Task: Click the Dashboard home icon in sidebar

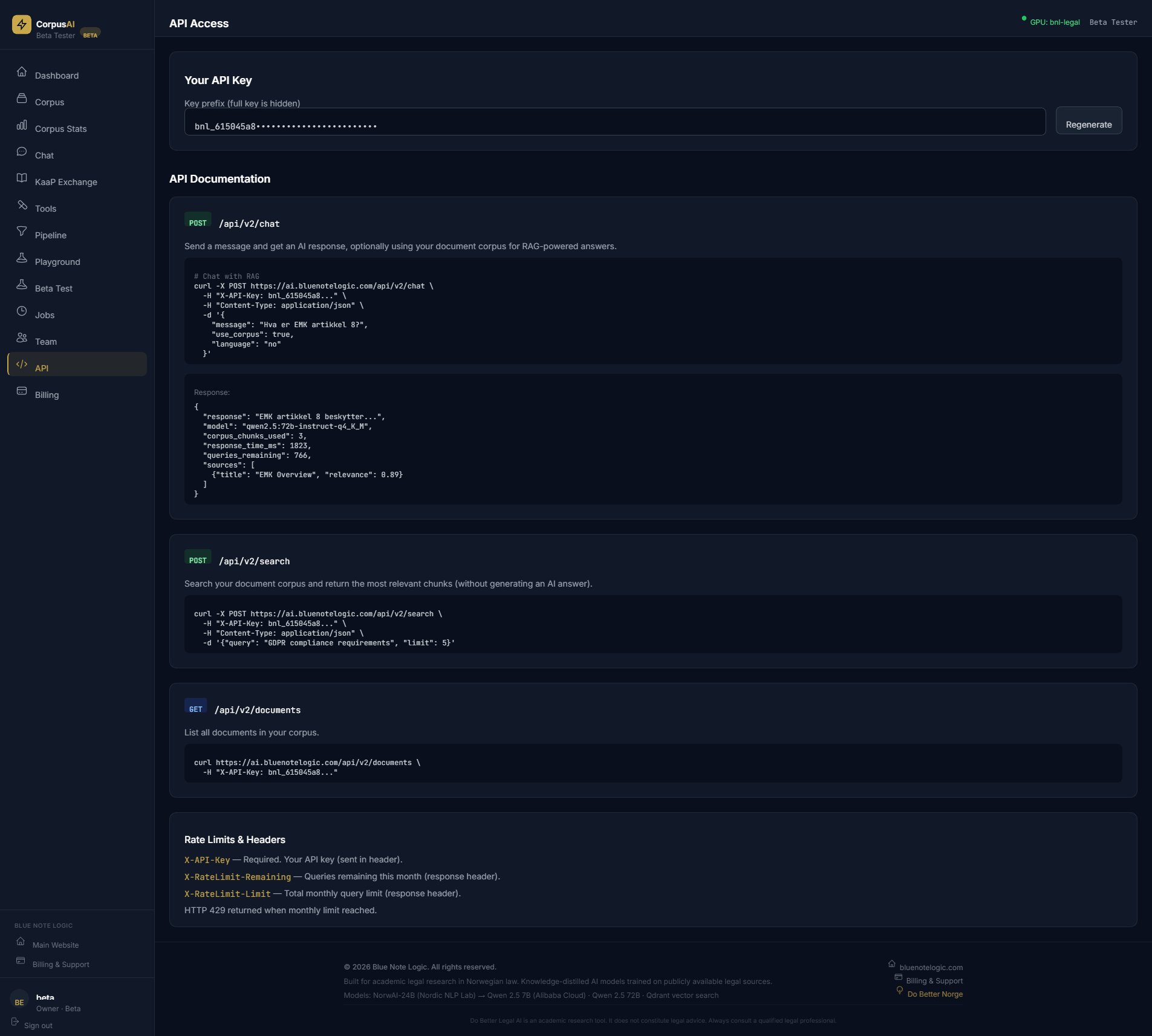Action: click(22, 72)
